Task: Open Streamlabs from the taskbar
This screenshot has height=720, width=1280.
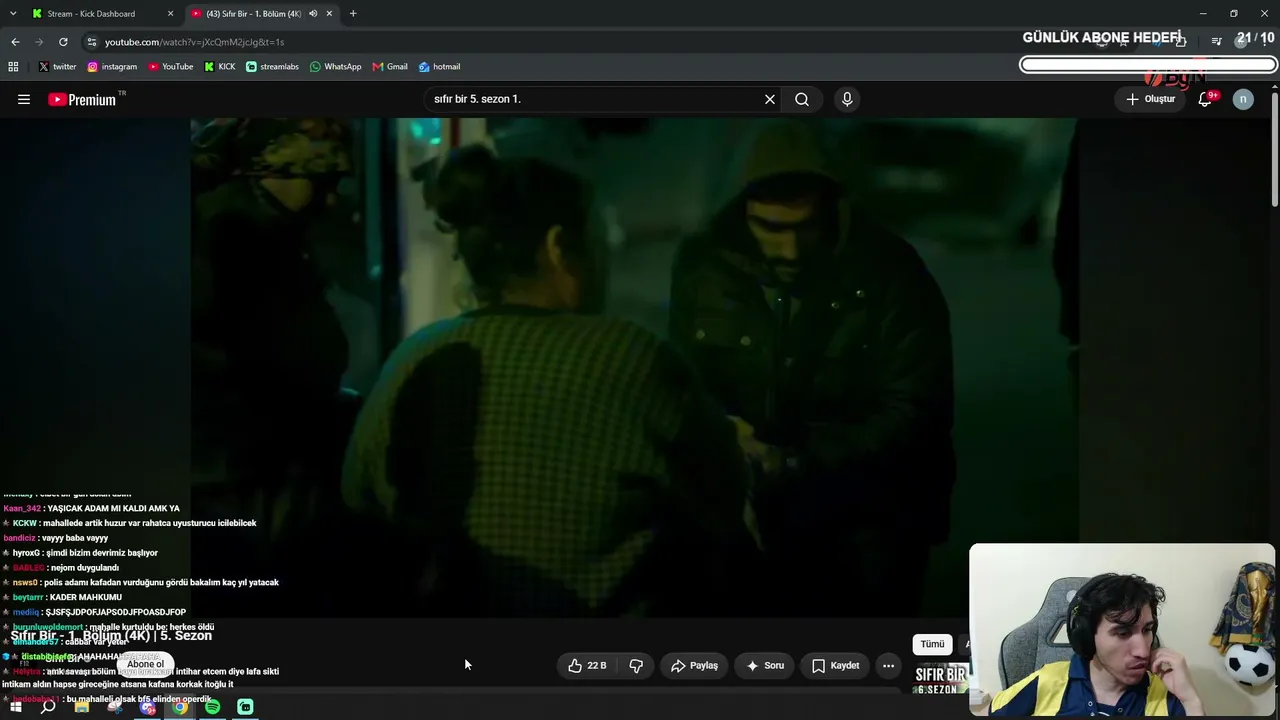Action: pos(245,707)
